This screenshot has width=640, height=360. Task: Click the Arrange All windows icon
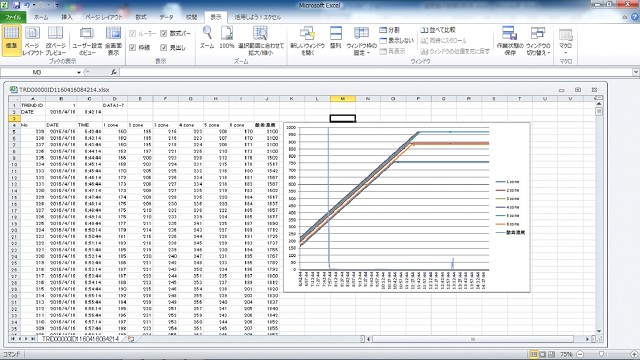click(336, 33)
